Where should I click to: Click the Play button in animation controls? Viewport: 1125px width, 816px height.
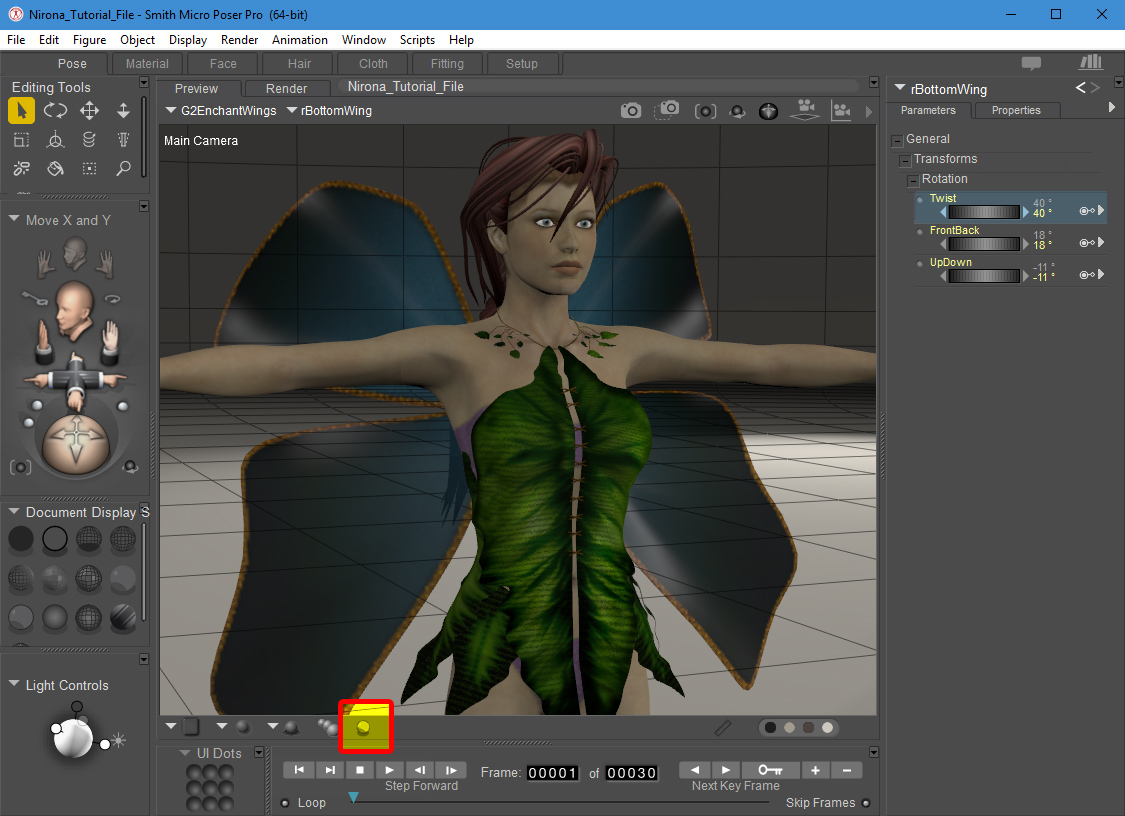pyautogui.click(x=390, y=770)
